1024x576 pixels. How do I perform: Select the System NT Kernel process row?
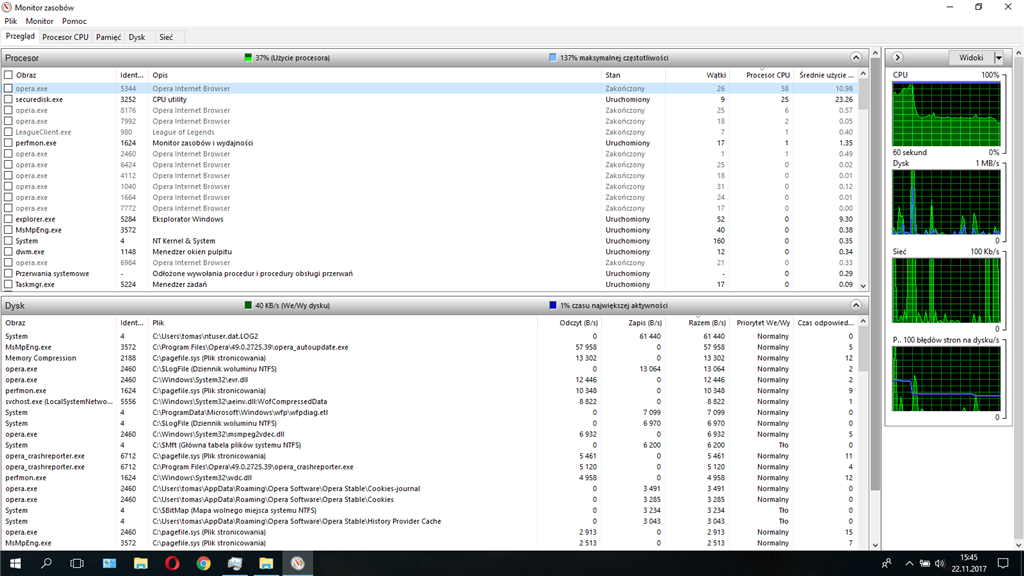pyautogui.click(x=431, y=241)
